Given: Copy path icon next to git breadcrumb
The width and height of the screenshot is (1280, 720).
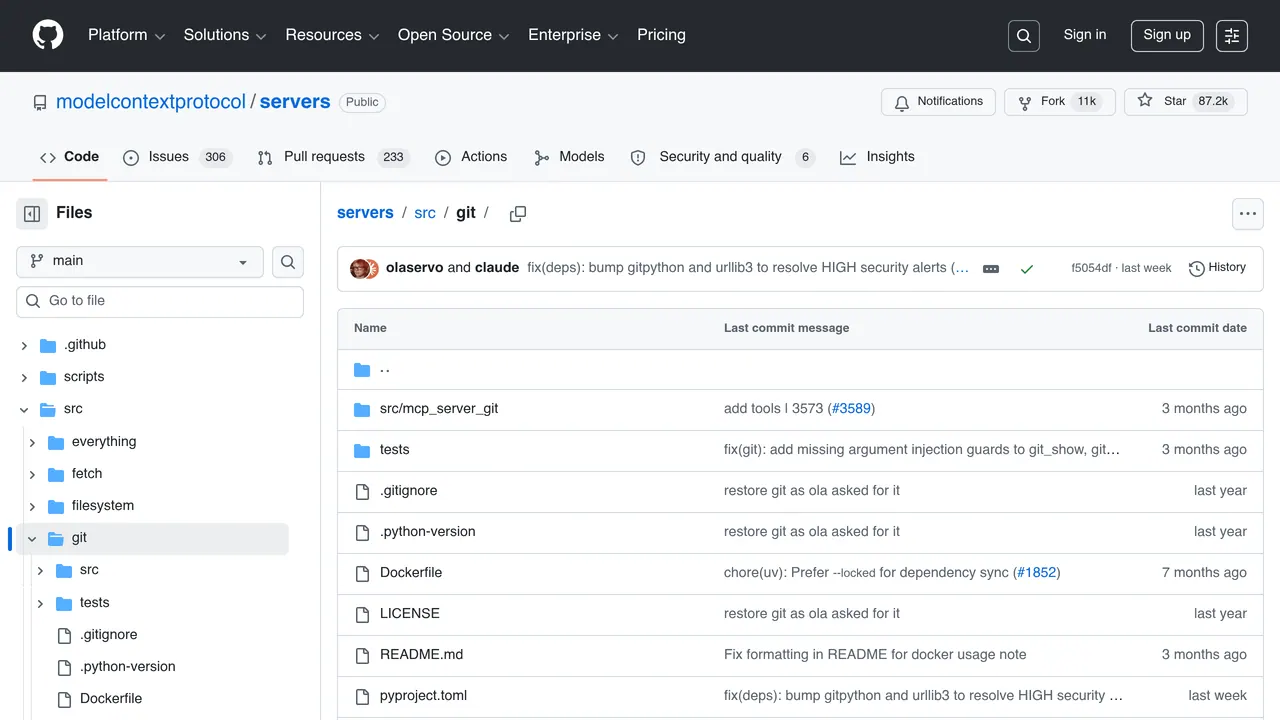Looking at the screenshot, I should (518, 214).
